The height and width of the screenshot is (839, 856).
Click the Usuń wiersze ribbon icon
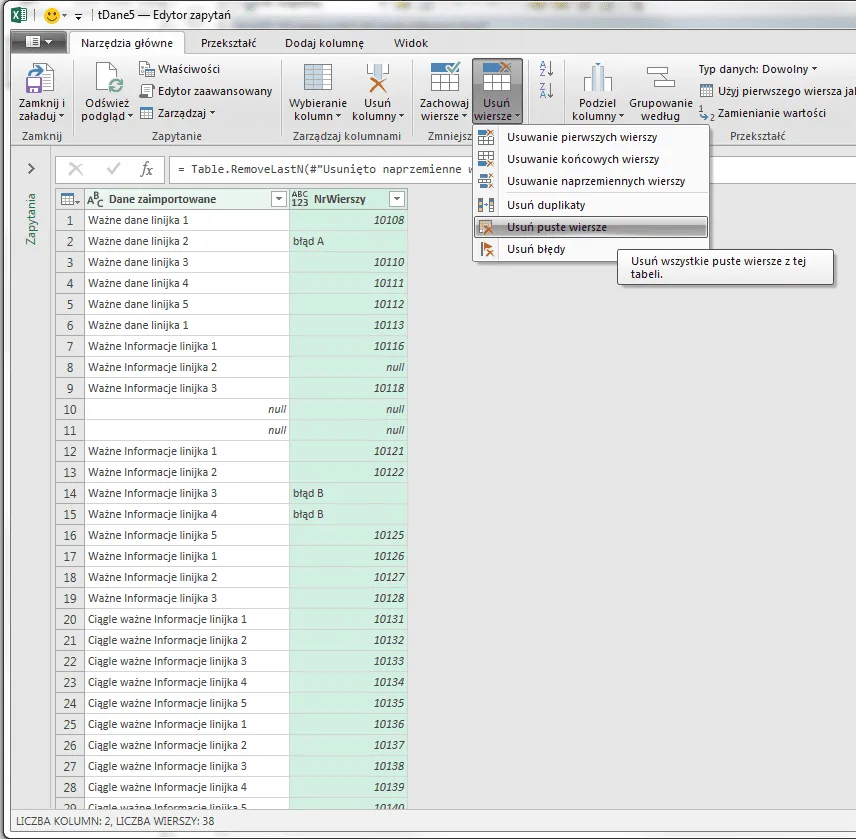pos(497,76)
